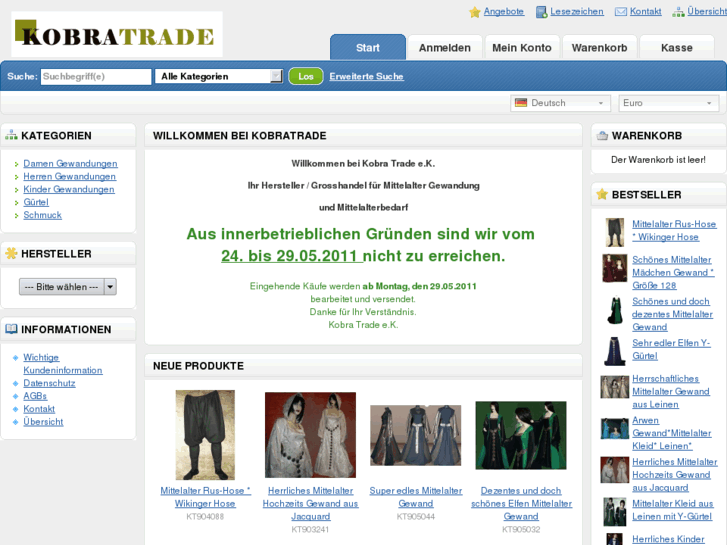
Task: Open the Angebote link
Action: coord(504,11)
